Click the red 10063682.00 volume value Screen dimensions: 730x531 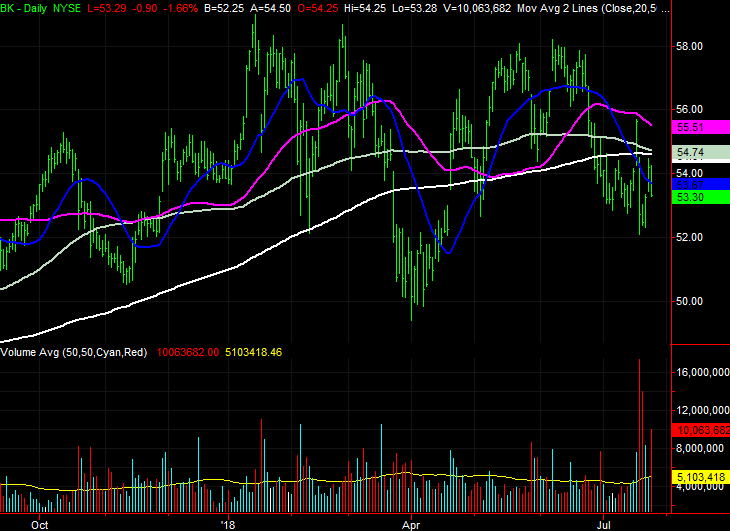click(188, 352)
